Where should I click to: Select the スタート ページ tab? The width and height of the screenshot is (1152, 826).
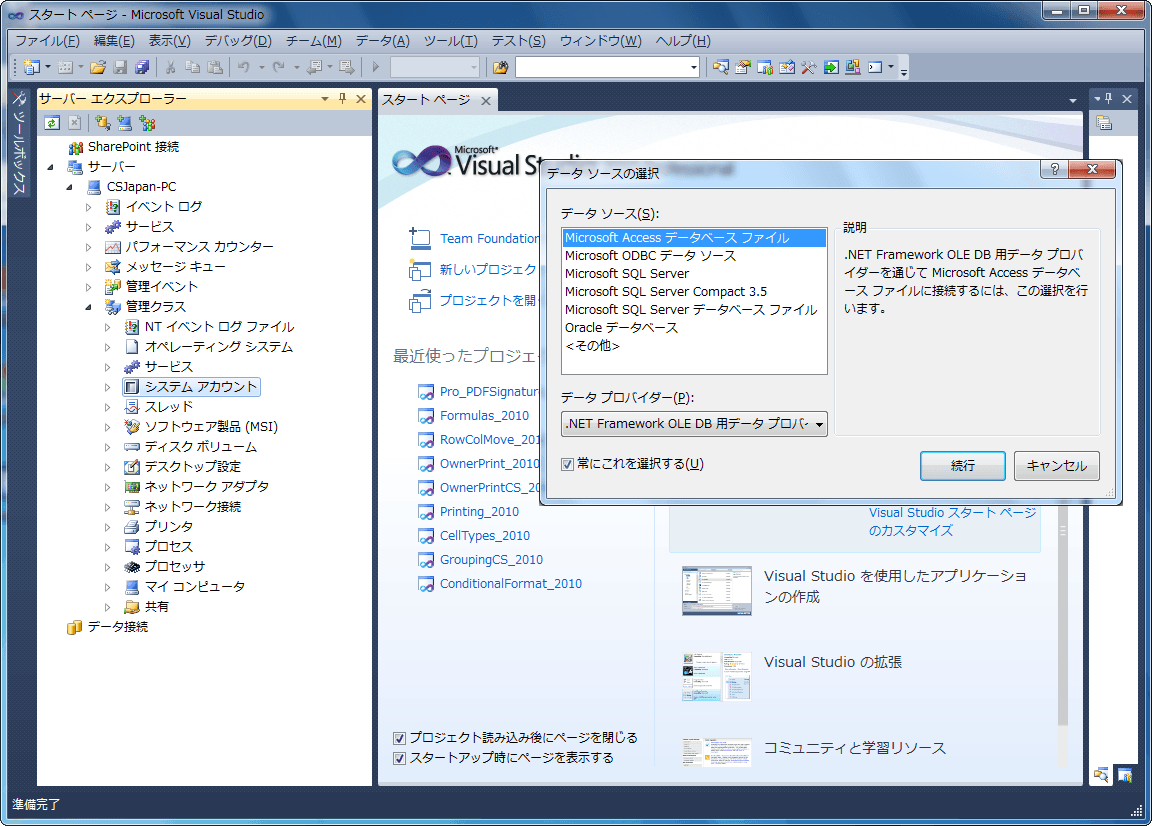pyautogui.click(x=427, y=100)
